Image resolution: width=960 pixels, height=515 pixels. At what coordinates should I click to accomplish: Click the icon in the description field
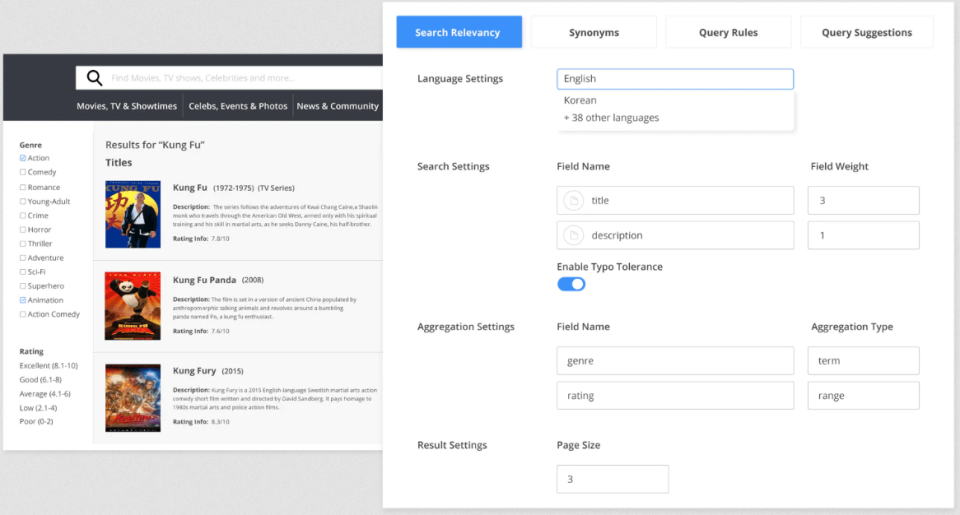(574, 235)
